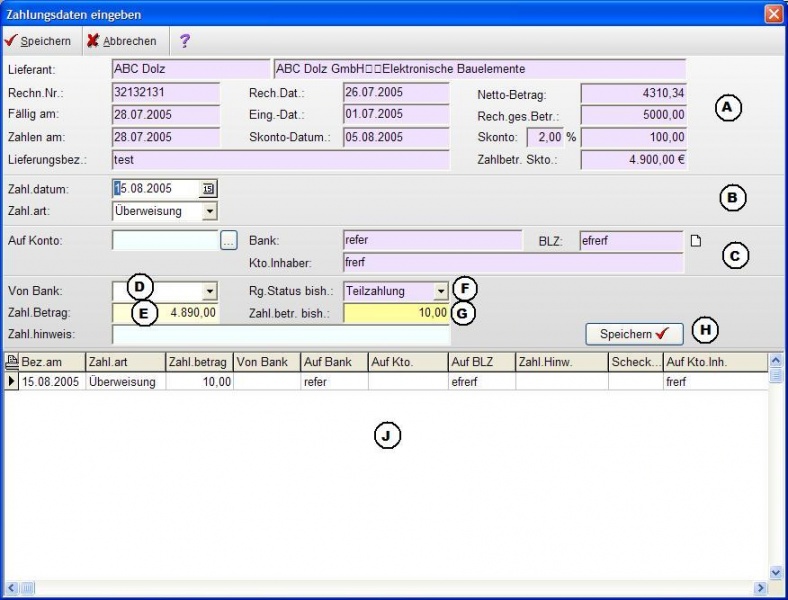Click the Speichern toolbar button with checkmark
This screenshot has width=788, height=600.
click(38, 41)
